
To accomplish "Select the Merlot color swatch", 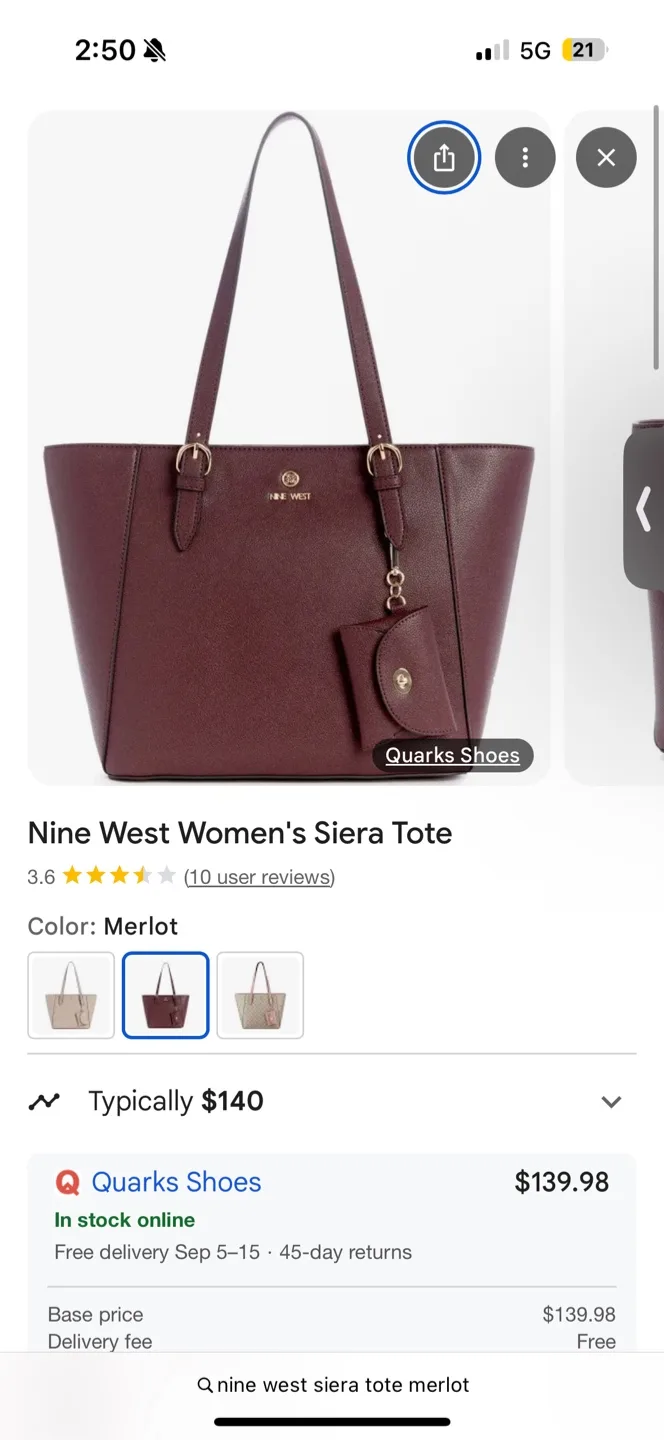I will tap(165, 995).
